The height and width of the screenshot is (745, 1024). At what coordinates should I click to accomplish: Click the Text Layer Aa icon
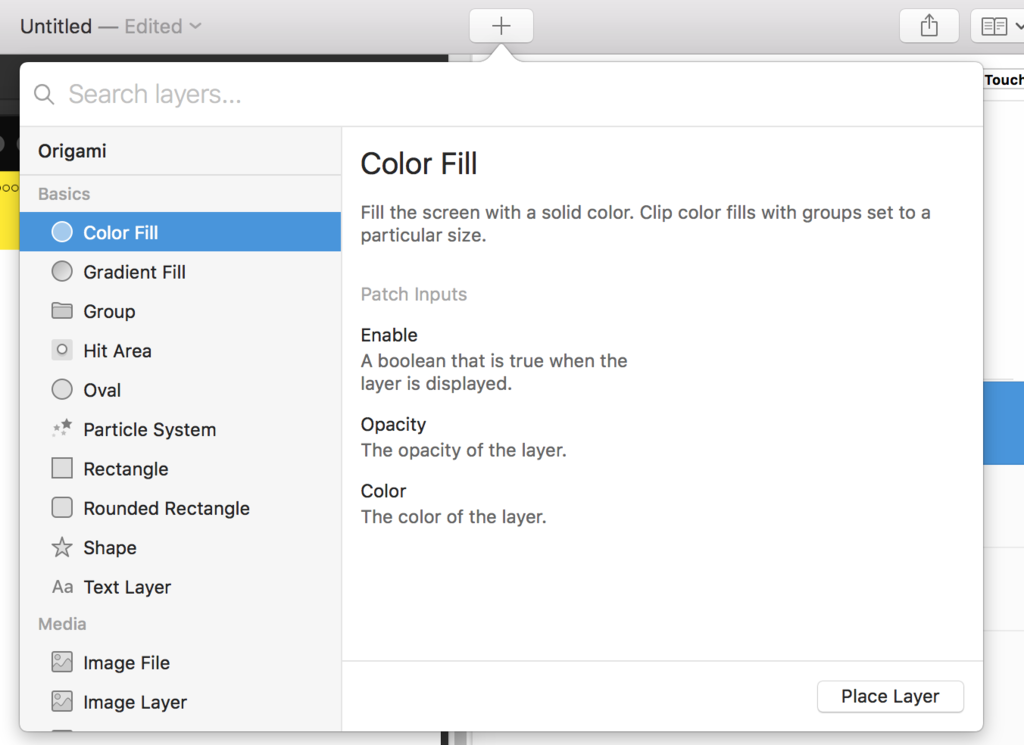[x=62, y=587]
